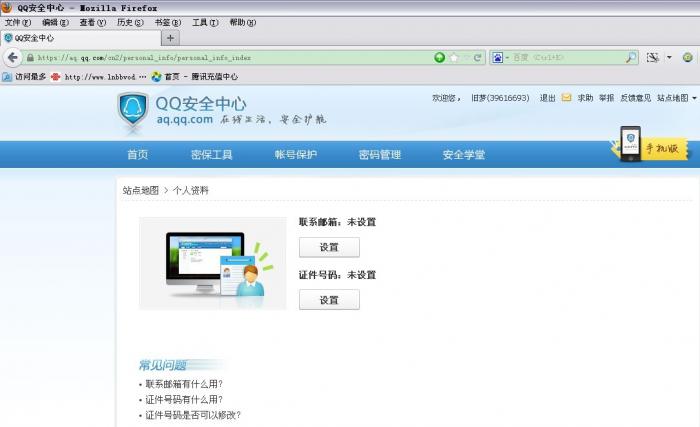This screenshot has width=700, height=427.
Task: Click the Baidu paw search engine icon
Action: pos(497,58)
